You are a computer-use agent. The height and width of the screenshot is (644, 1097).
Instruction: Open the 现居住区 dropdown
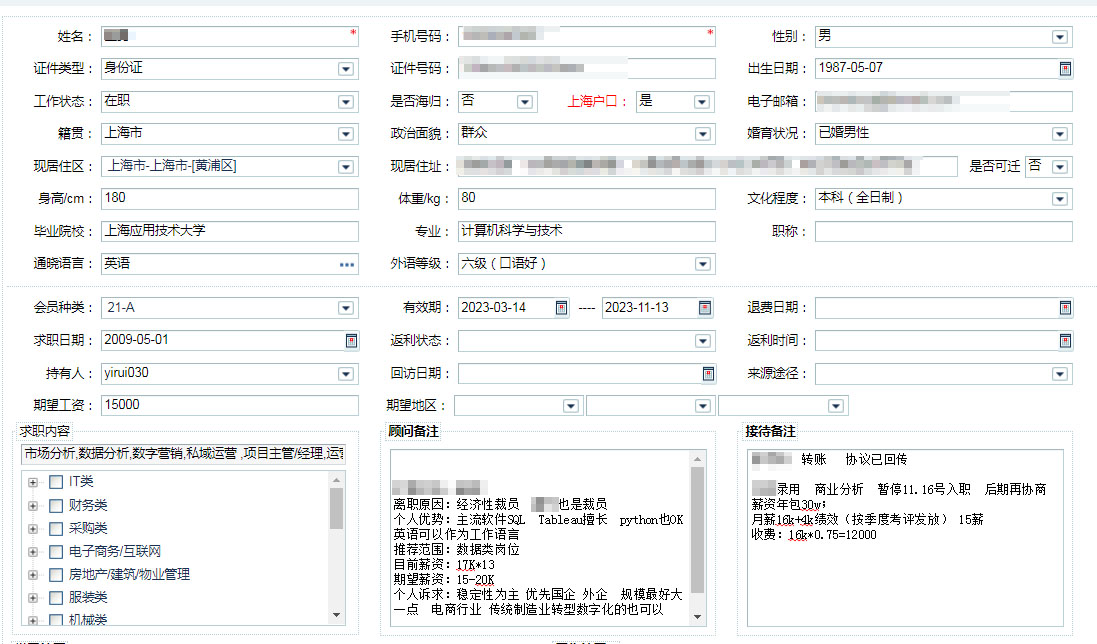click(346, 167)
